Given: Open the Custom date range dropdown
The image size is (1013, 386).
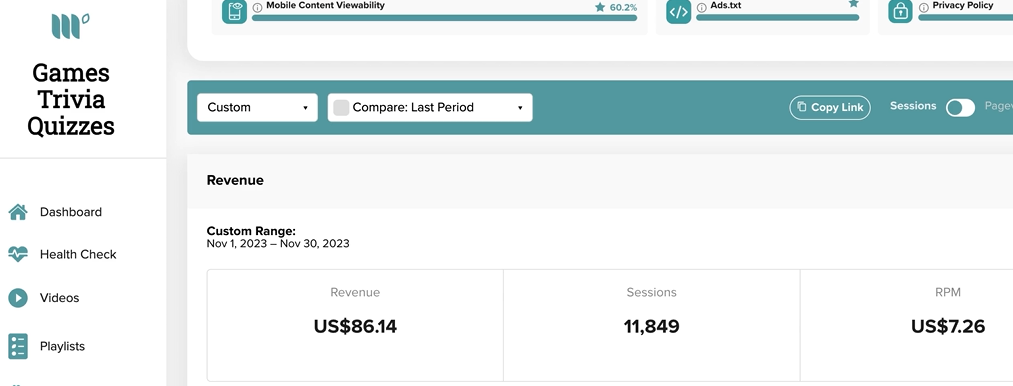Looking at the screenshot, I should pos(257,107).
